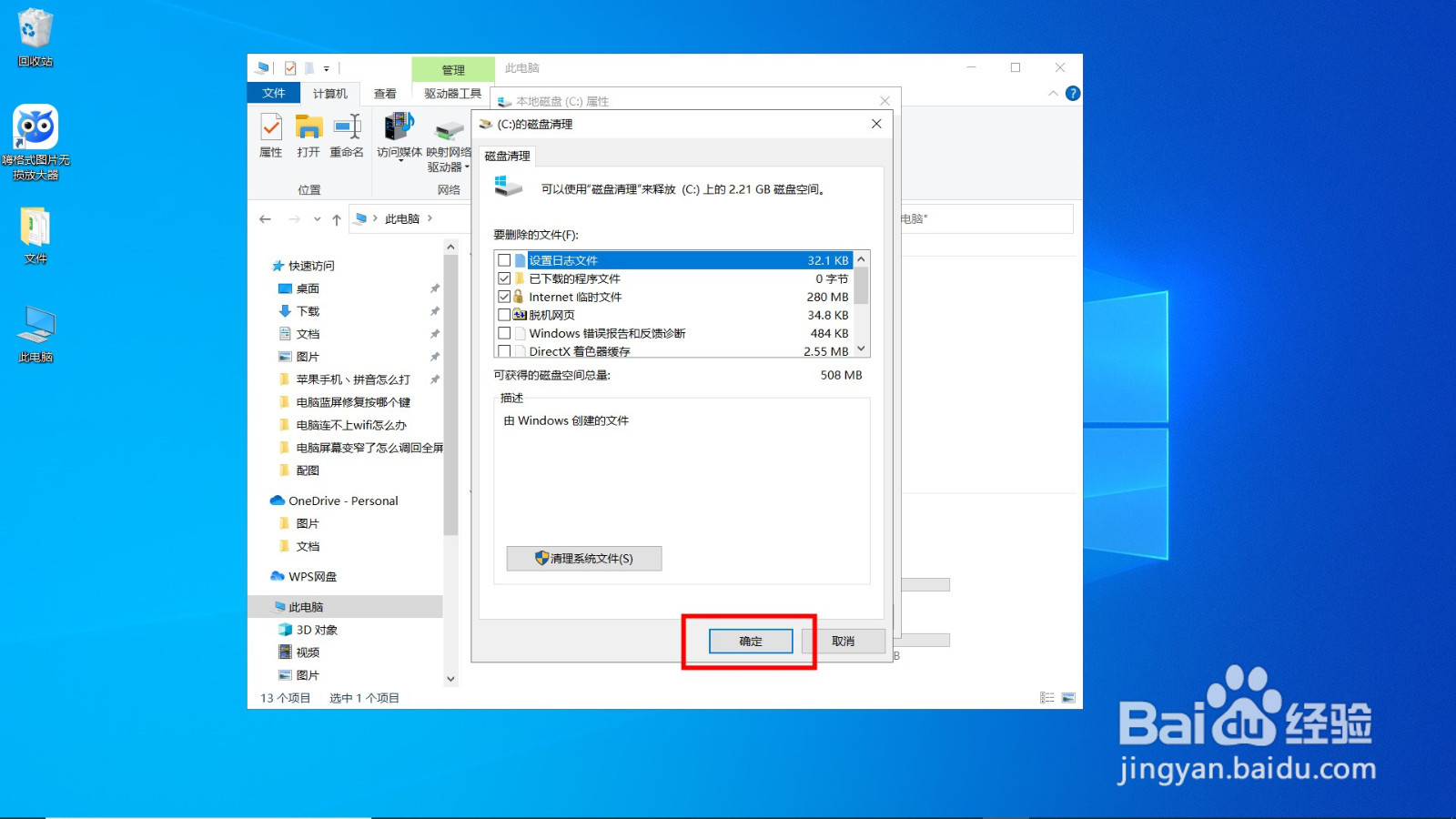Click the 重命名 ribbon icon

click(347, 136)
